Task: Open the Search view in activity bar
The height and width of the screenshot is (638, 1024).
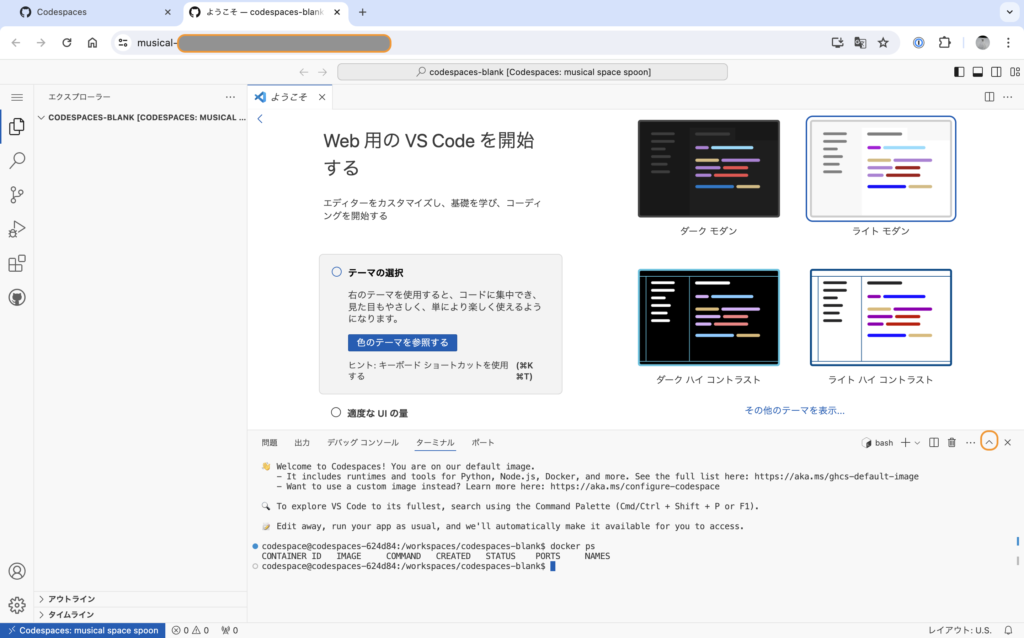Action: pyautogui.click(x=17, y=160)
